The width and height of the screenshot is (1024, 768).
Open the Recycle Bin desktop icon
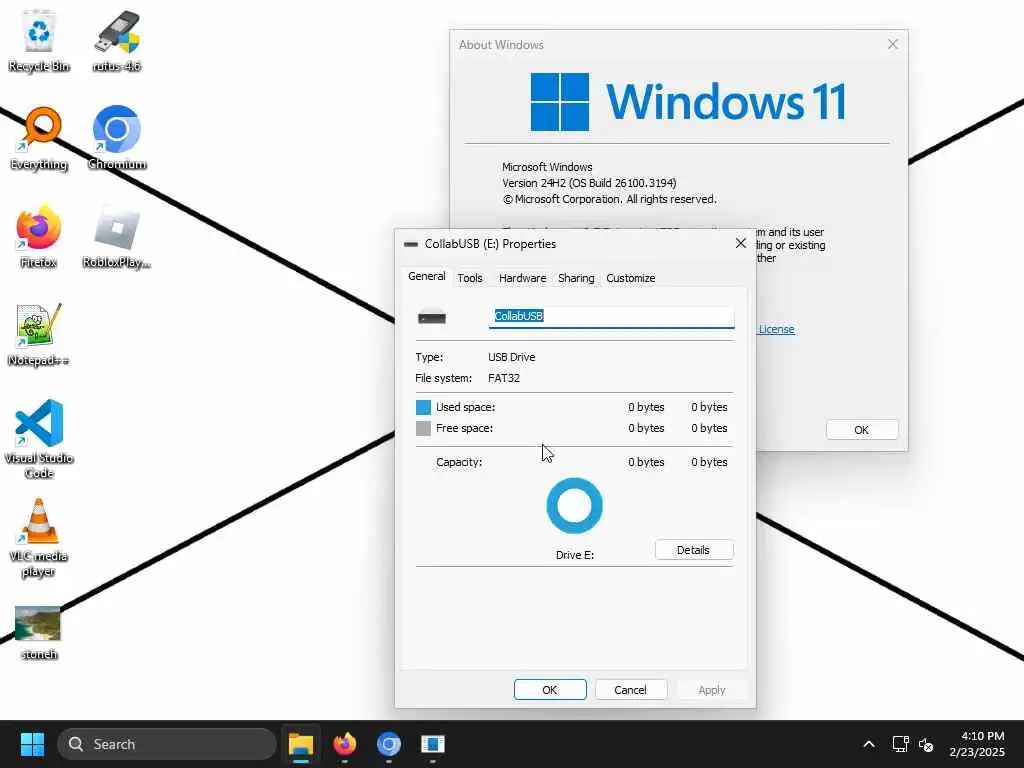[39, 41]
